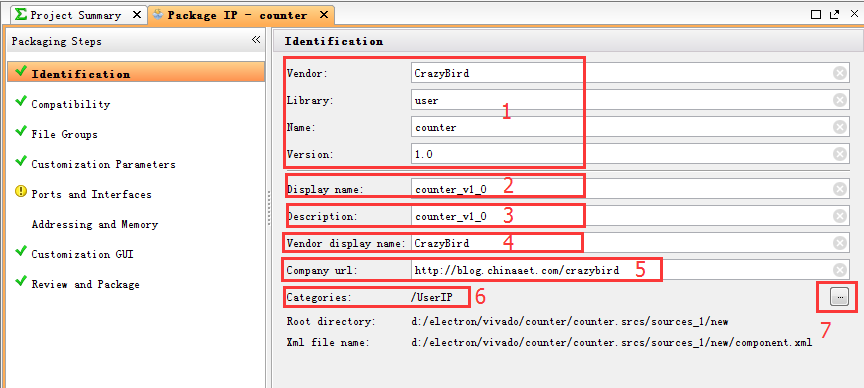This screenshot has width=864, height=388.
Task: Clear the Name field with its X icon
Action: [840, 127]
